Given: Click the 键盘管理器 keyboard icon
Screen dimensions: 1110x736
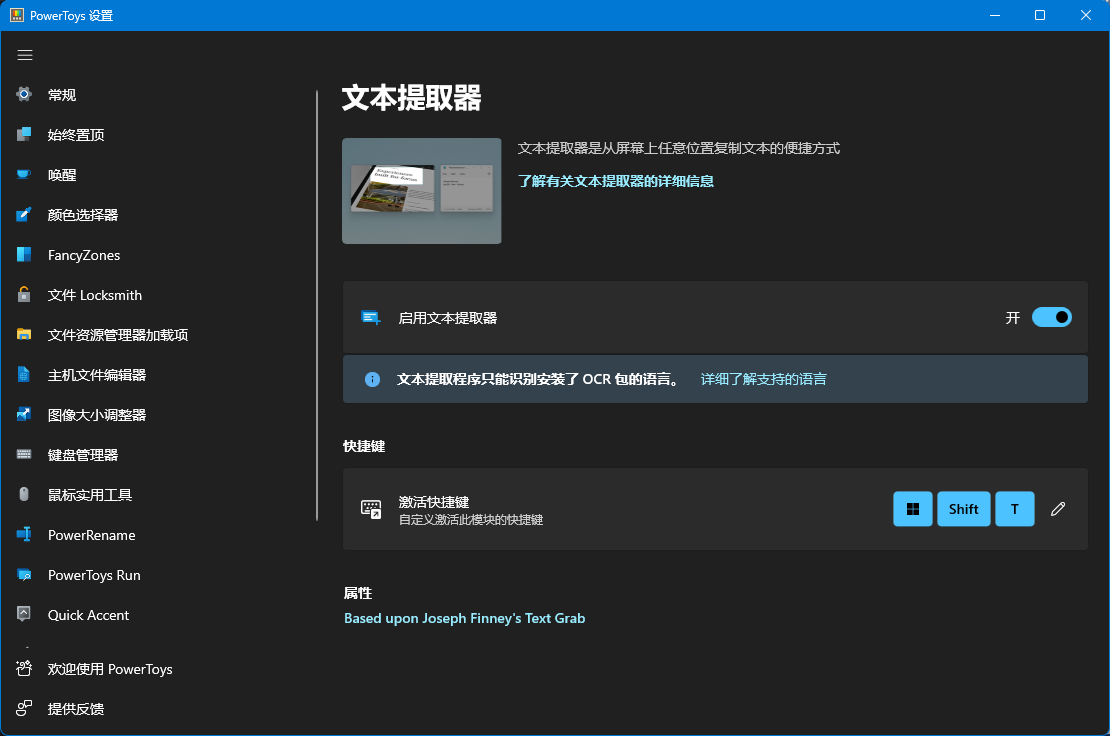Looking at the screenshot, I should click(x=24, y=454).
